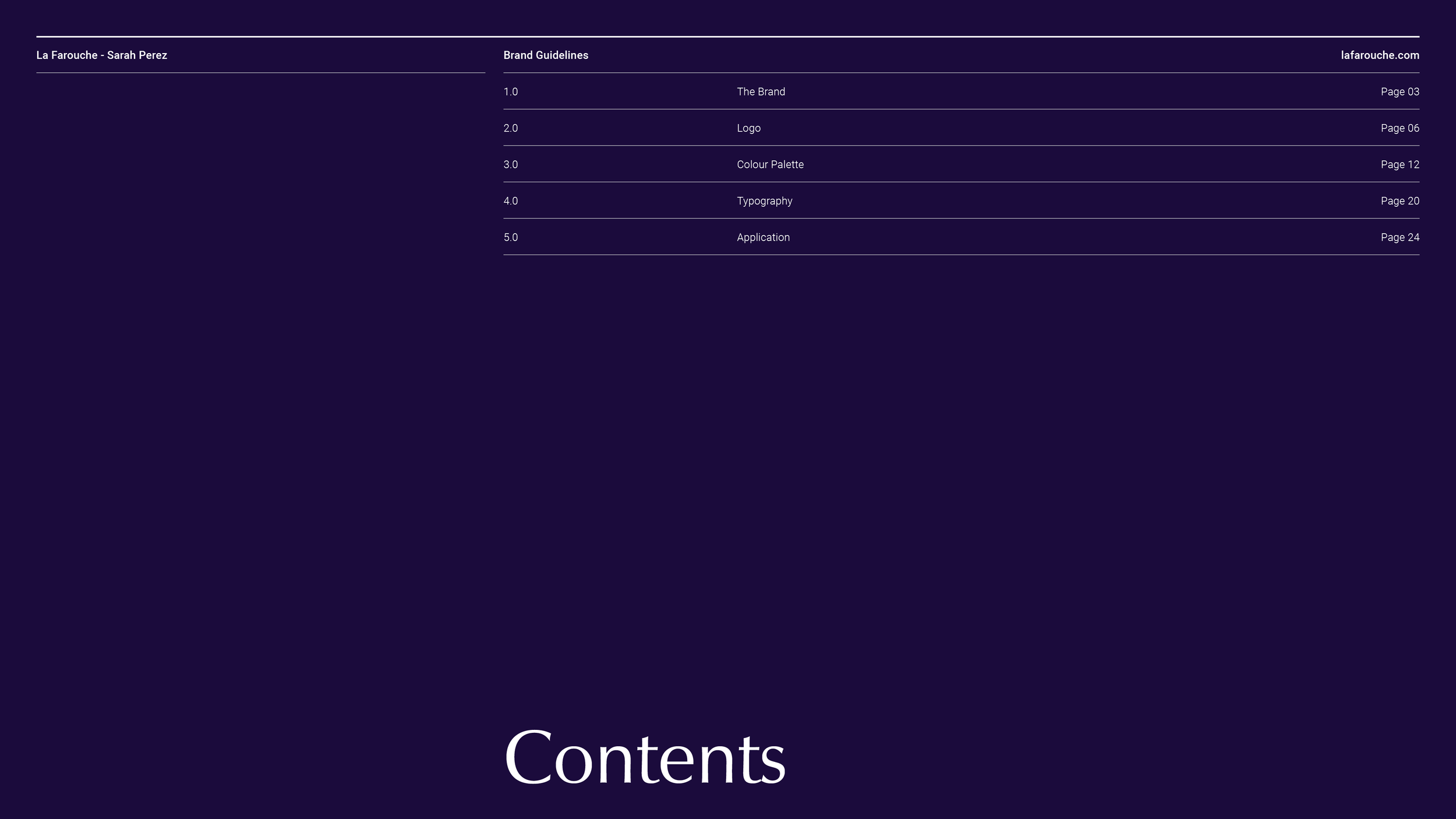Viewport: 1456px width, 819px height.
Task: Click the 'Brand Guidelines' header text
Action: click(546, 55)
